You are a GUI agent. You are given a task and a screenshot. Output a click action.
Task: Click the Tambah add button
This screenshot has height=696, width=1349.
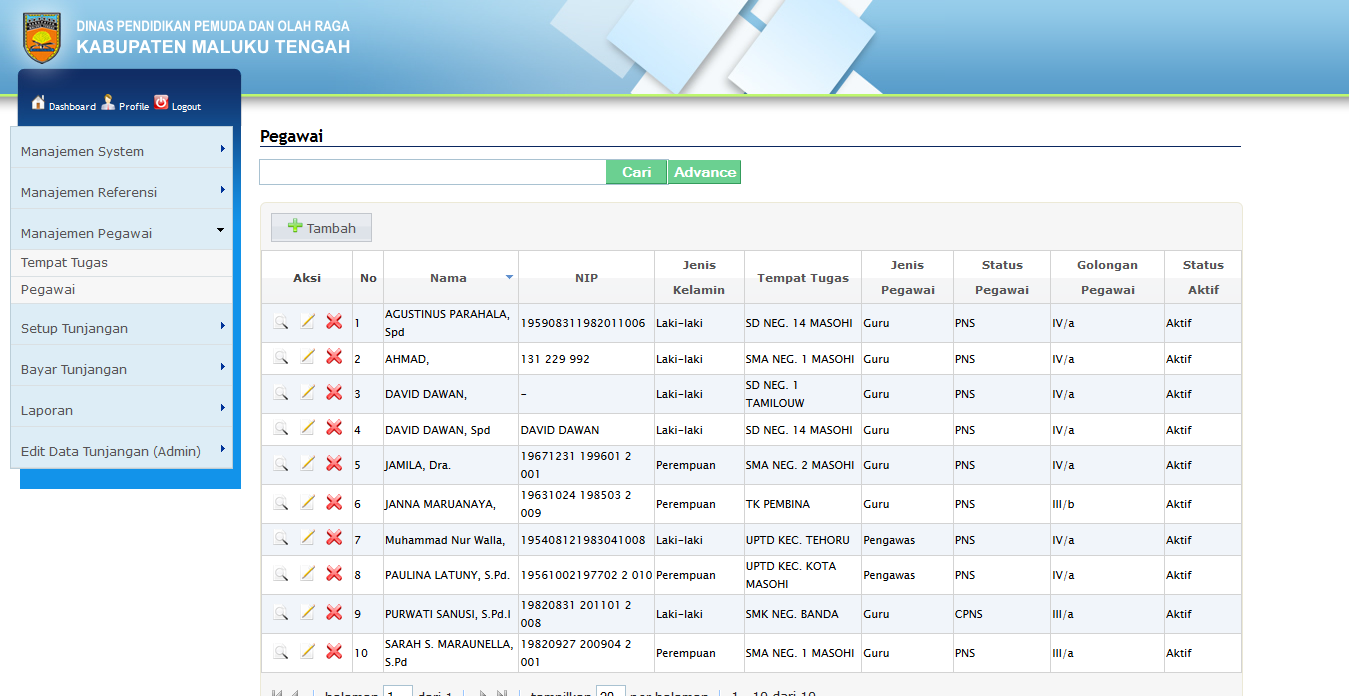tap(321, 228)
